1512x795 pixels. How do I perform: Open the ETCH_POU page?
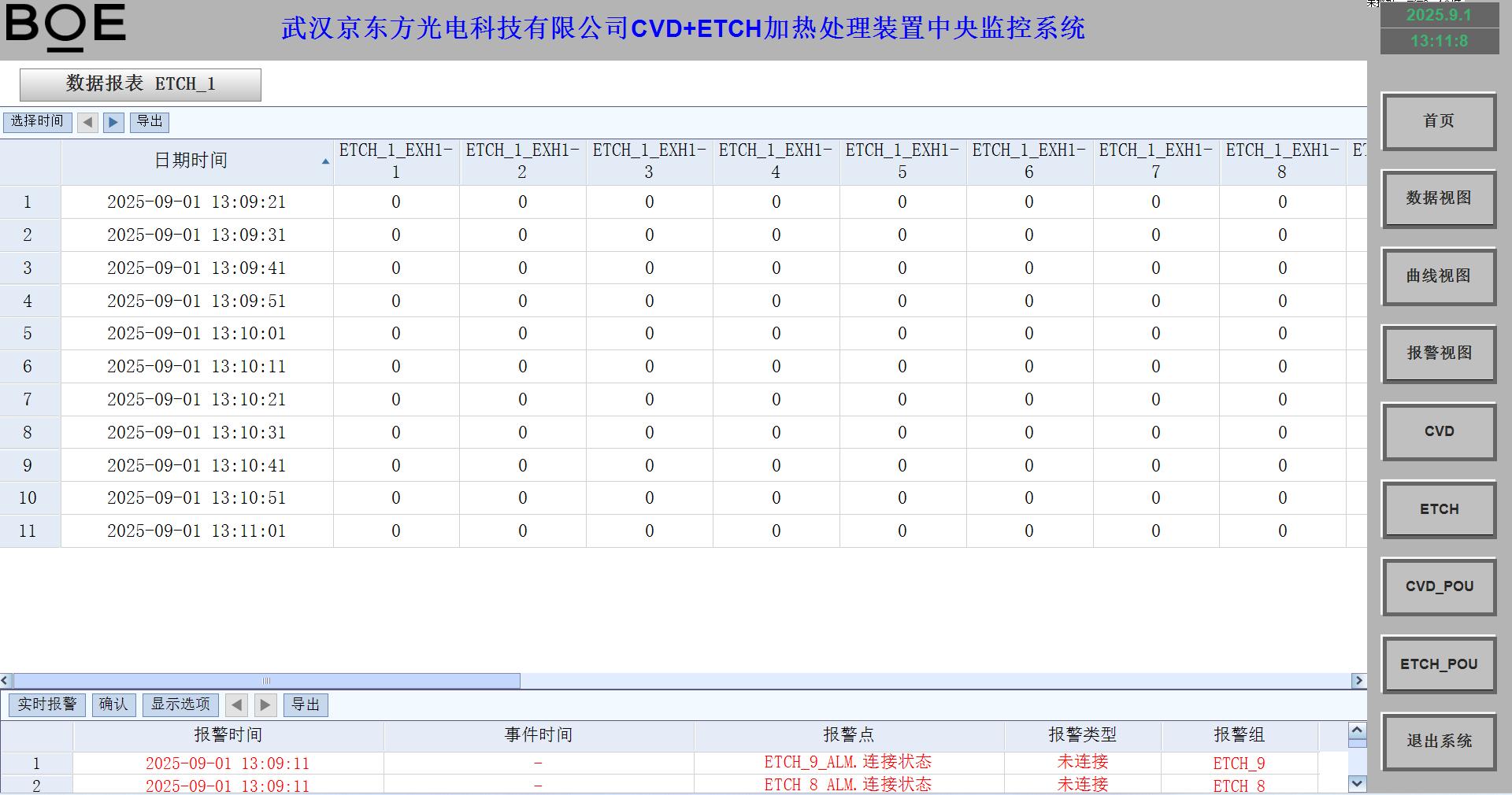pos(1438,664)
